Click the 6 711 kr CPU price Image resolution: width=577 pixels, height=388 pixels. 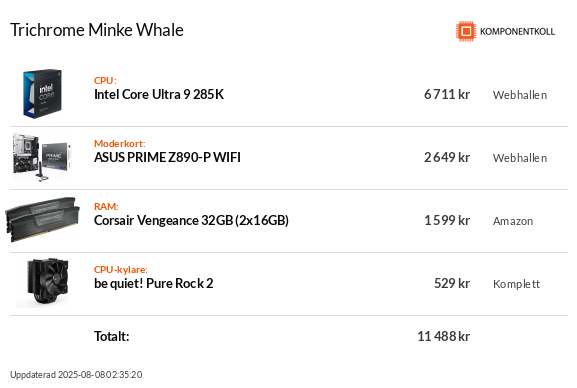447,95
